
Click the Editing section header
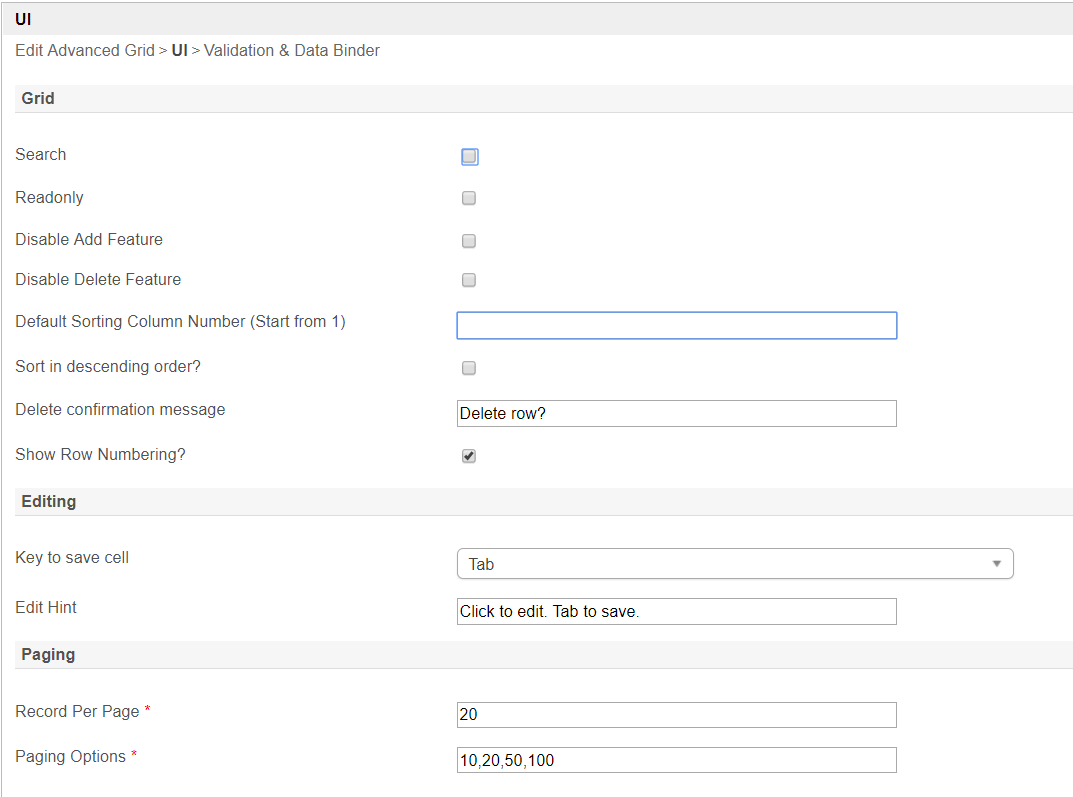tap(48, 502)
